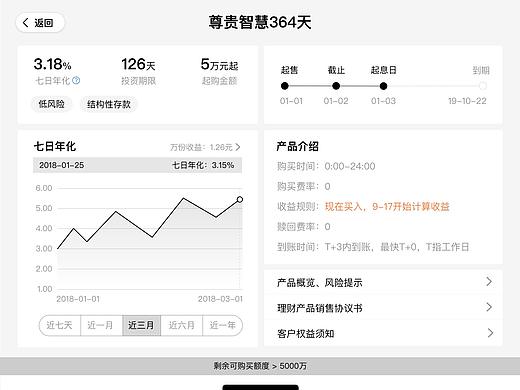Select the 近一月 range tab
The width and height of the screenshot is (520, 390).
tap(101, 325)
